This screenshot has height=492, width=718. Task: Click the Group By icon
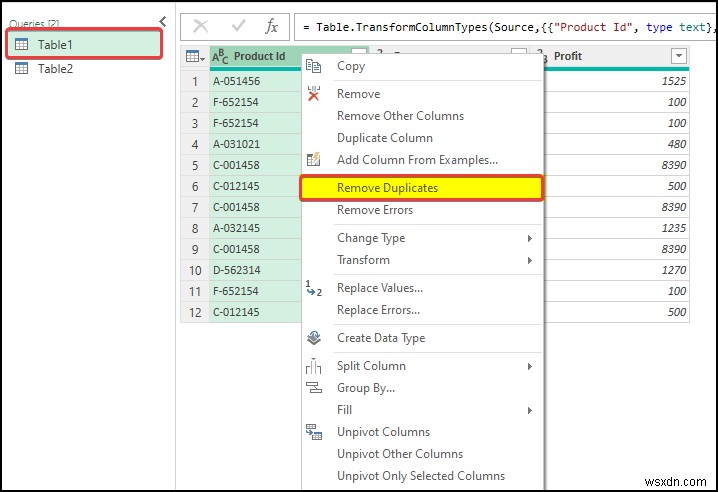pyautogui.click(x=314, y=388)
